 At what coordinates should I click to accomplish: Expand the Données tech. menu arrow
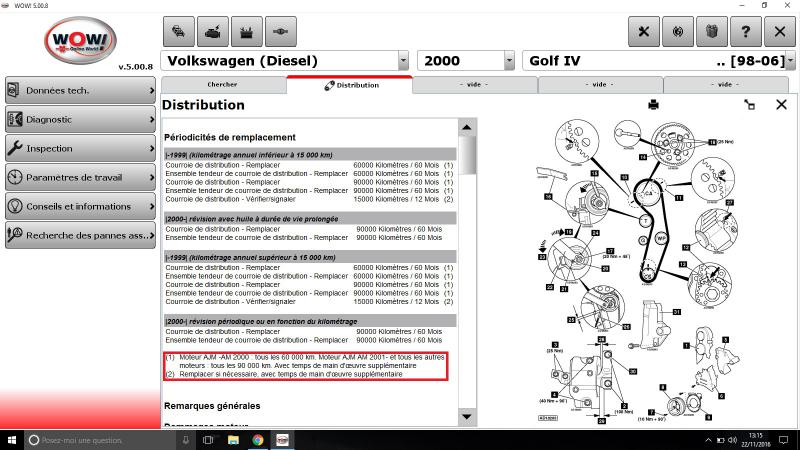152,90
